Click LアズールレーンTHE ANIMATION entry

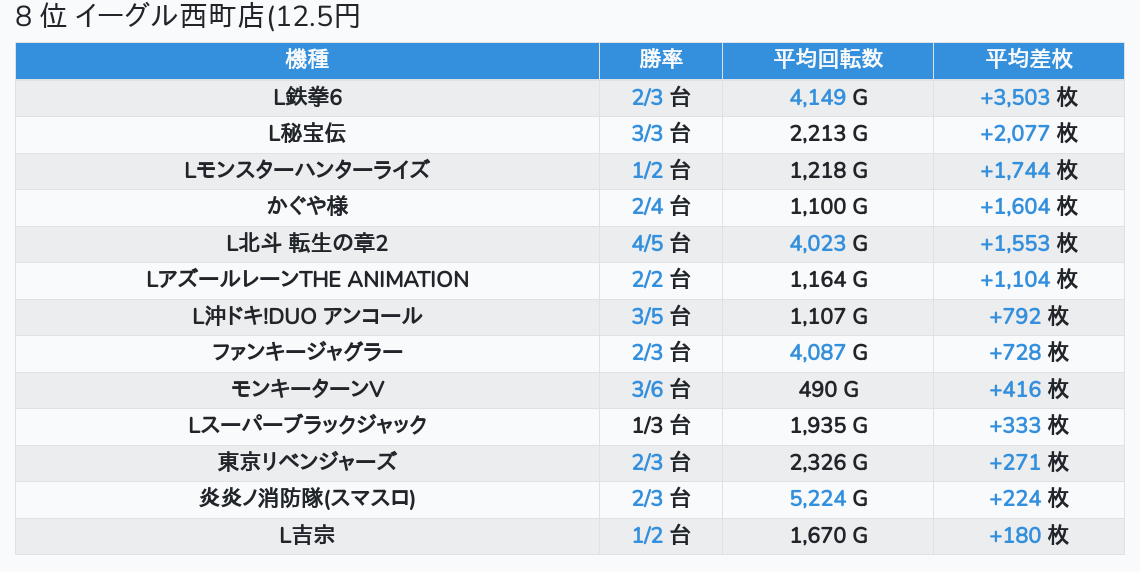[307, 279]
